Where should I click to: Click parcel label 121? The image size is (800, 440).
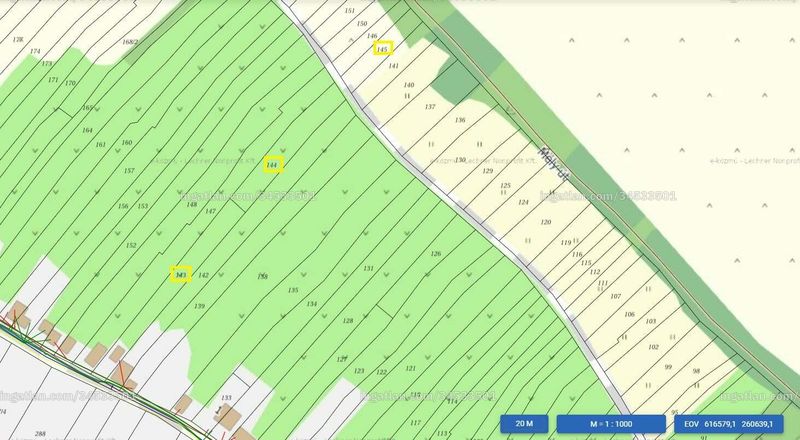[411, 368]
